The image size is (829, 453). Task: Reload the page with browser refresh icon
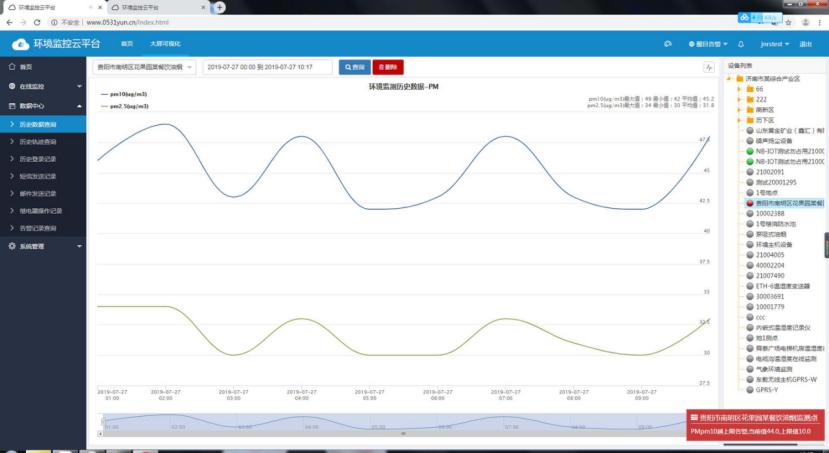click(38, 21)
